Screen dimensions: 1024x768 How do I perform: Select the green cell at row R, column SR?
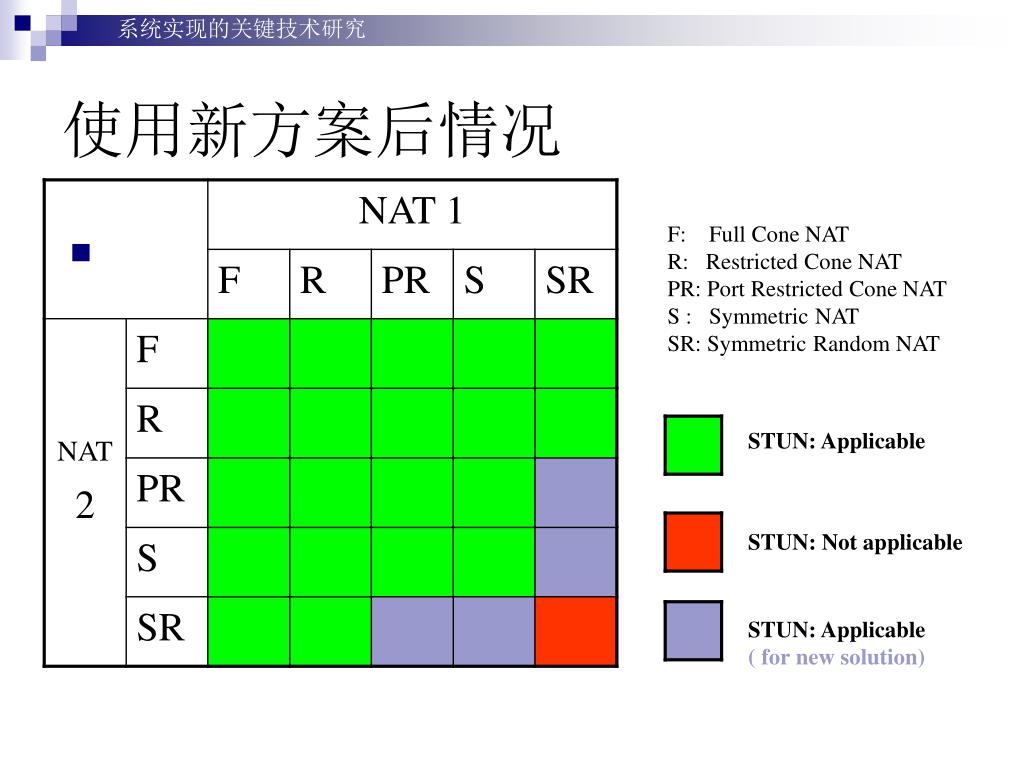coord(575,423)
